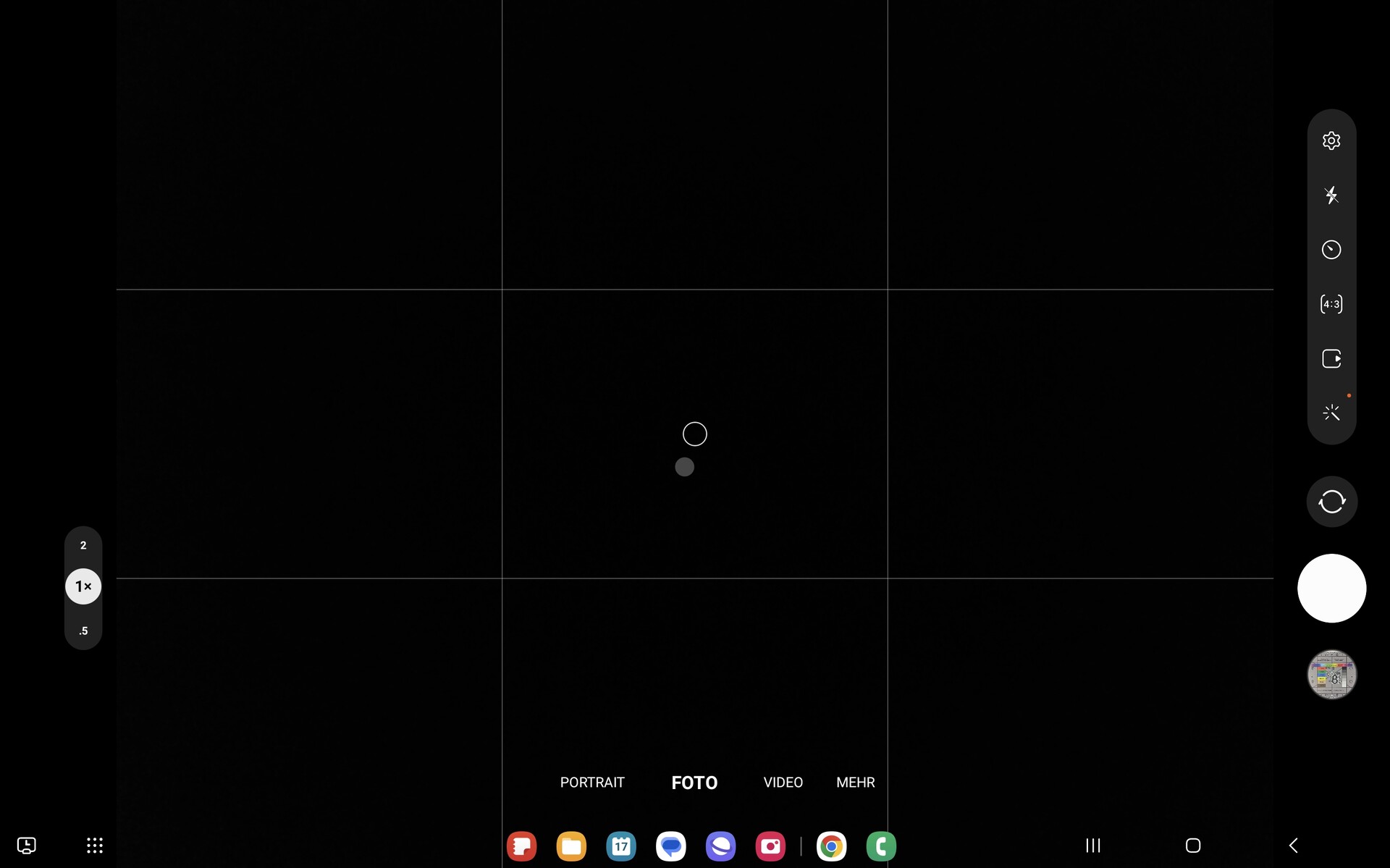Tap the recent apps navigation button
This screenshot has height=868, width=1390.
click(x=1092, y=846)
